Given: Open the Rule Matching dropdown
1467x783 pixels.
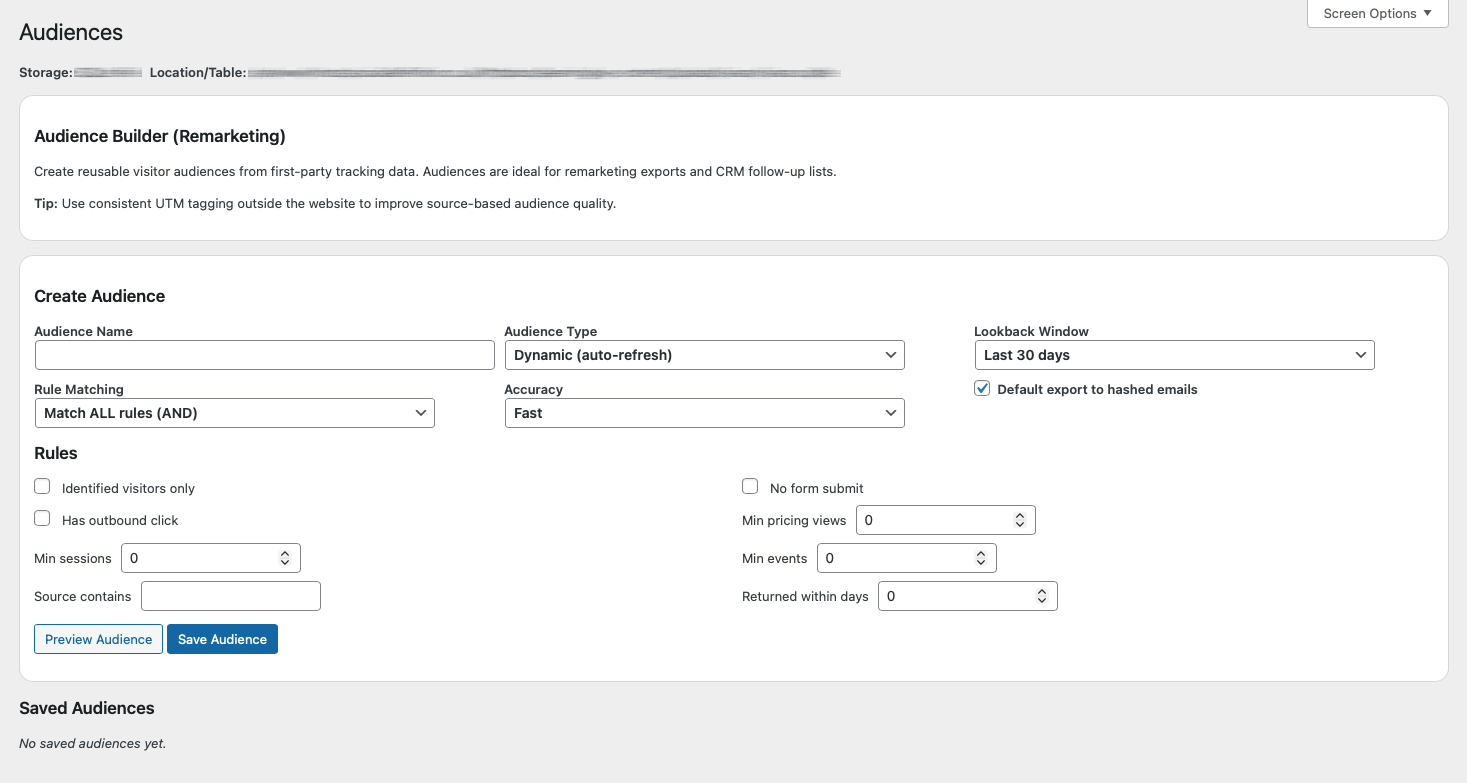Looking at the screenshot, I should pos(234,413).
